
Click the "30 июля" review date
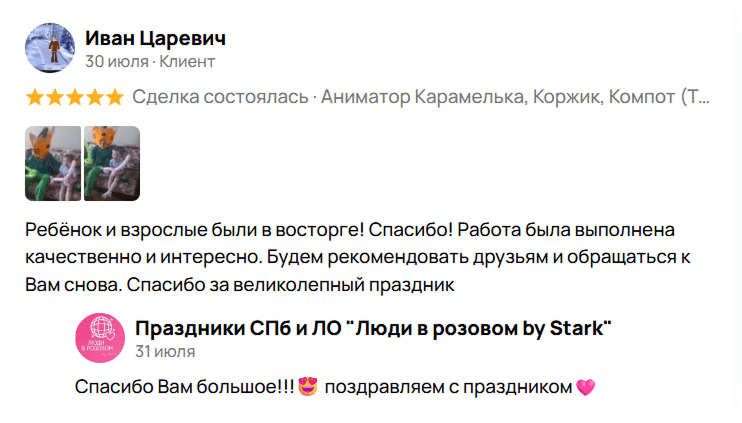click(116, 62)
